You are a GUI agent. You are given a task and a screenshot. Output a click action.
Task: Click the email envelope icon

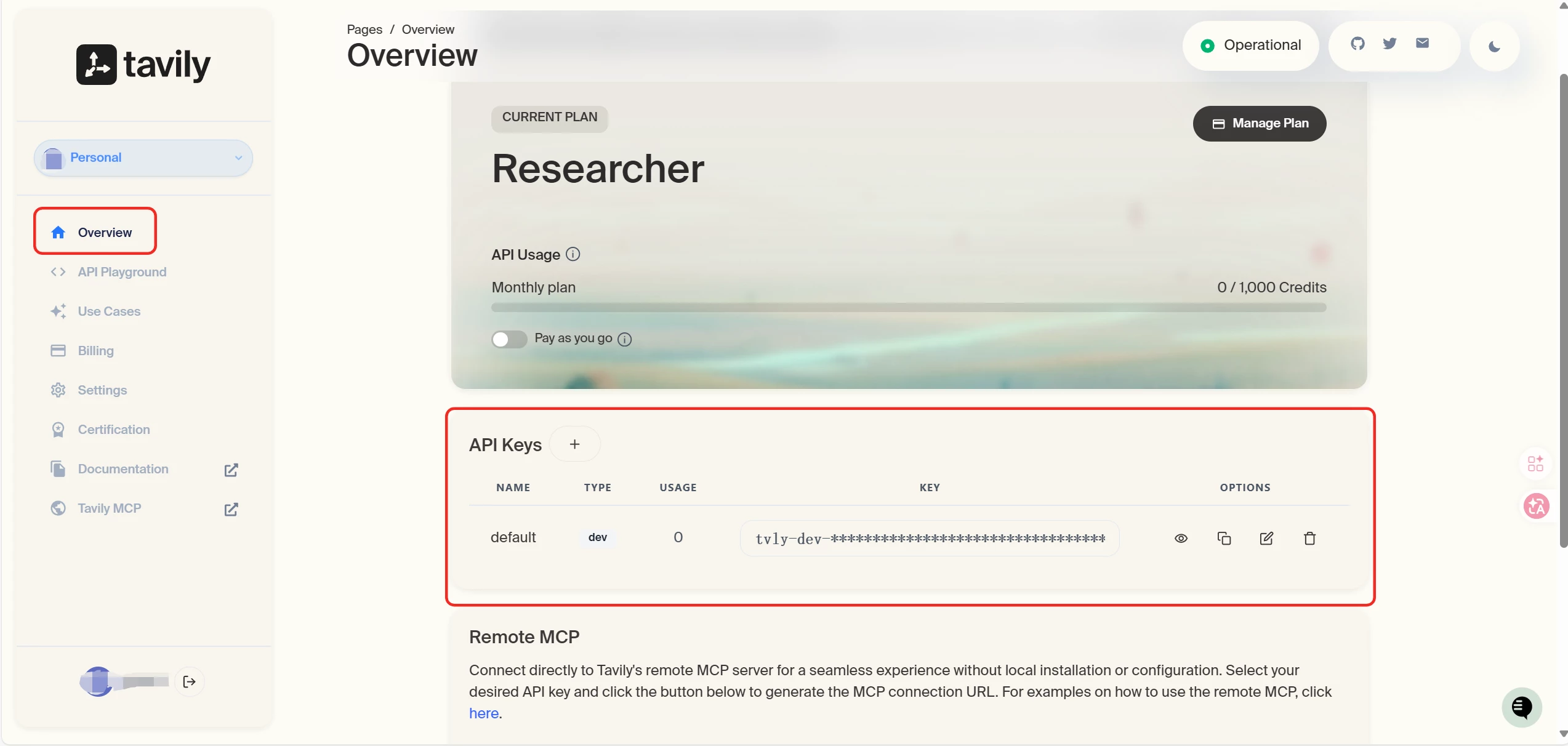tap(1422, 43)
